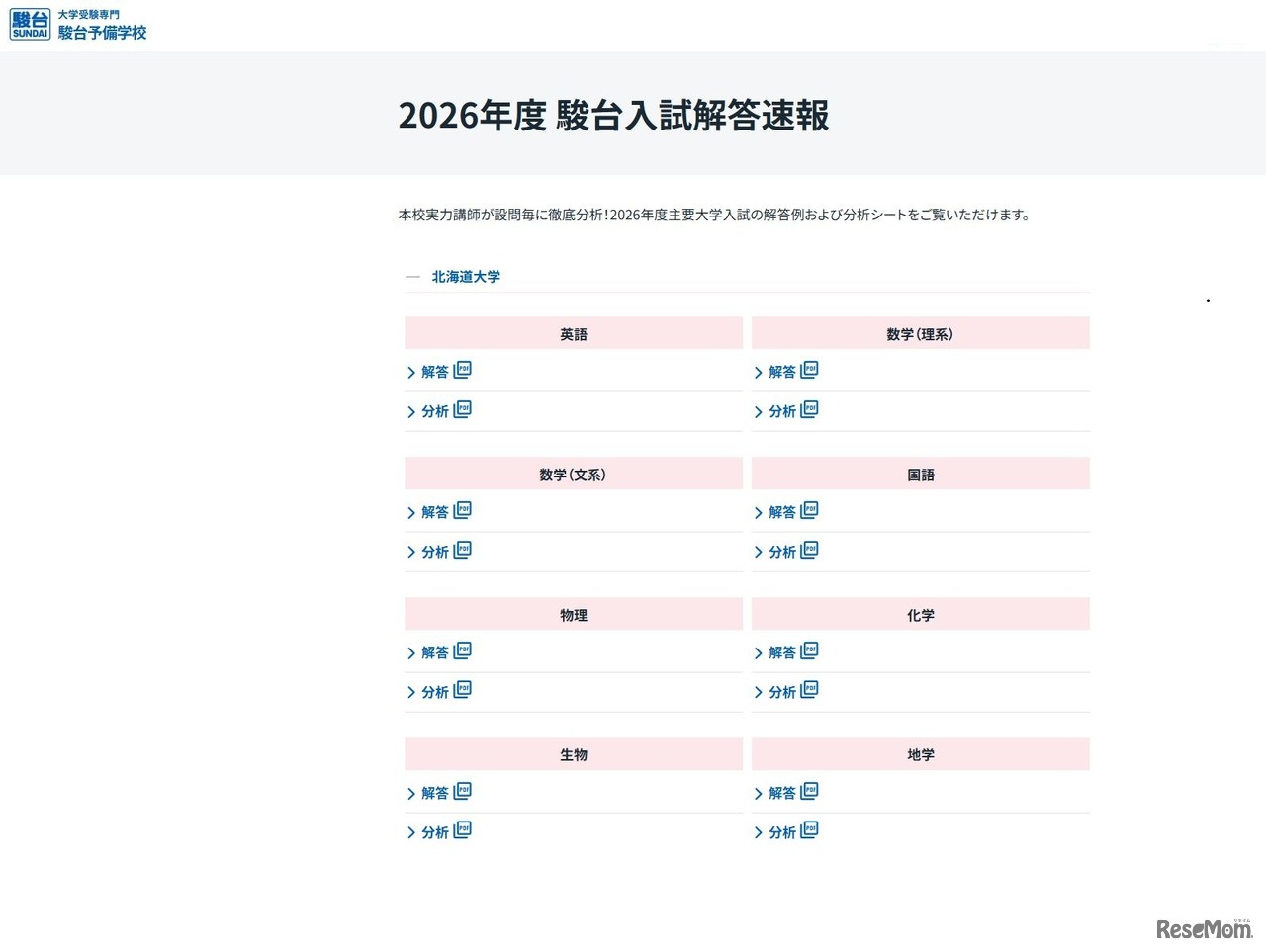
Task: Open the PDF icon beside 数学(文系) 解答
Action: point(464,510)
